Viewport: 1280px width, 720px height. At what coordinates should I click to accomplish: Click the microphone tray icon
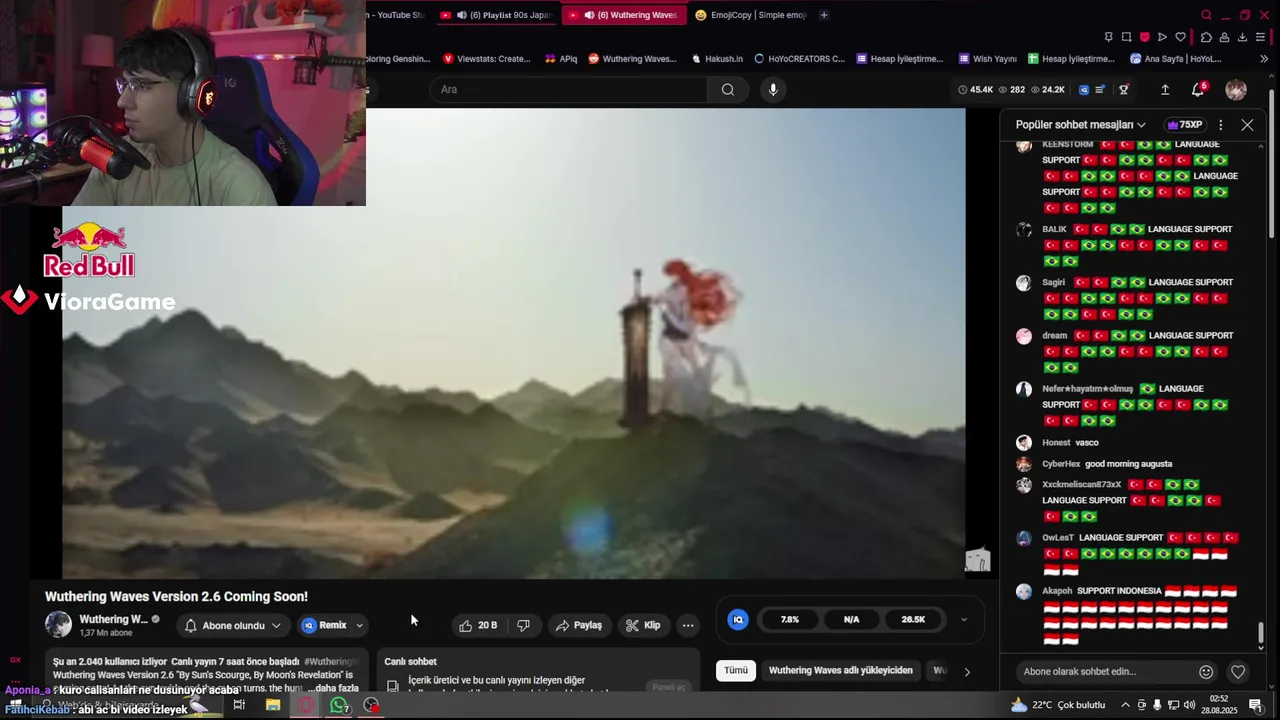(x=1158, y=705)
